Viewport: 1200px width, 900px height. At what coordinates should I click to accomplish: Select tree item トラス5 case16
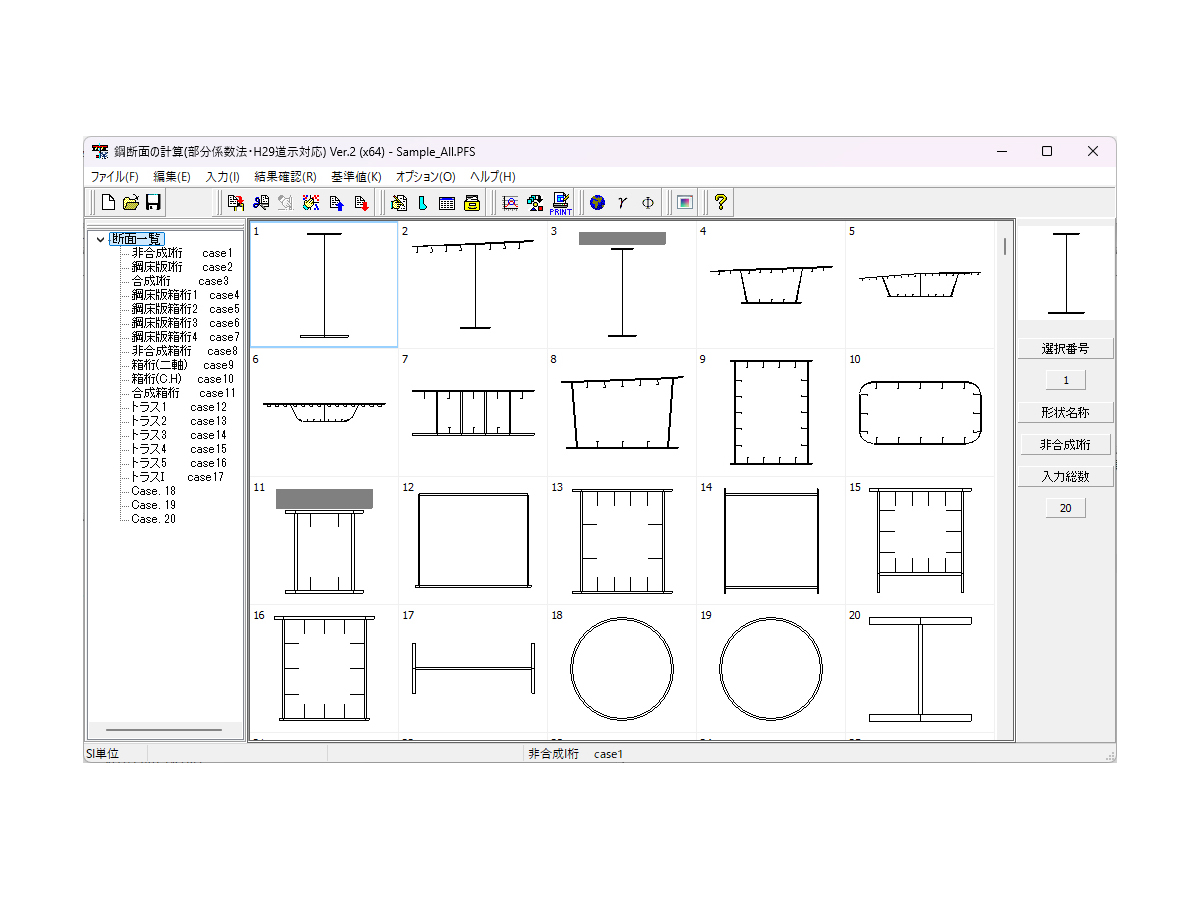pos(179,463)
